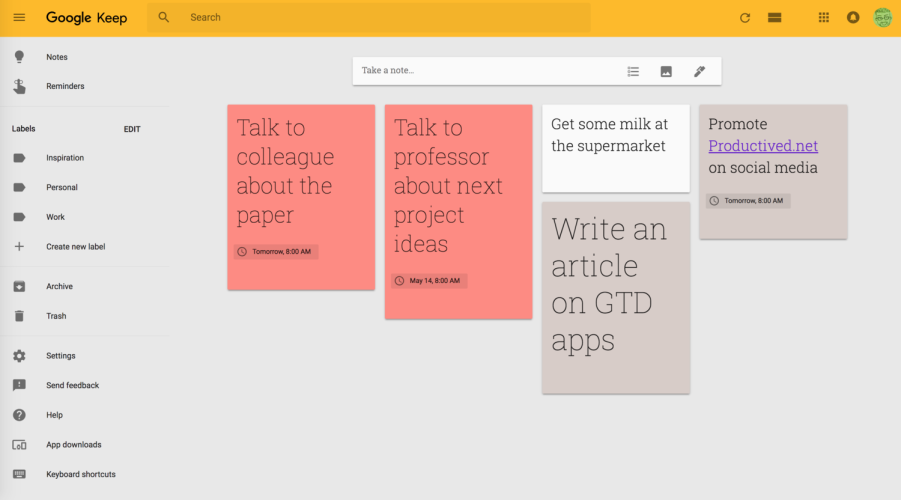Screen dimensions: 901x500
Task: Click the refresh icon in the header
Action: (744, 18)
